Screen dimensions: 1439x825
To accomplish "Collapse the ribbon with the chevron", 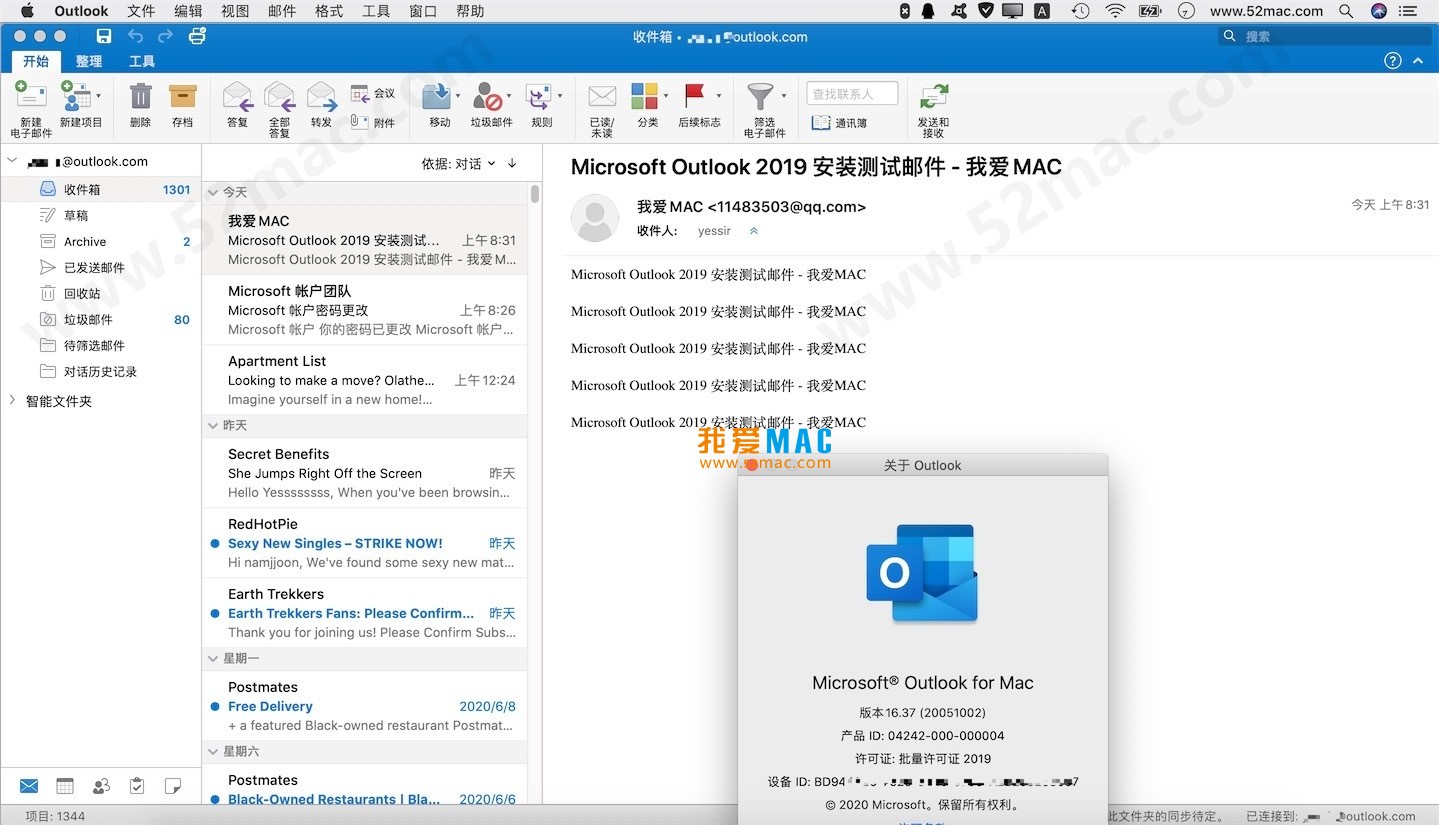I will [1418, 61].
